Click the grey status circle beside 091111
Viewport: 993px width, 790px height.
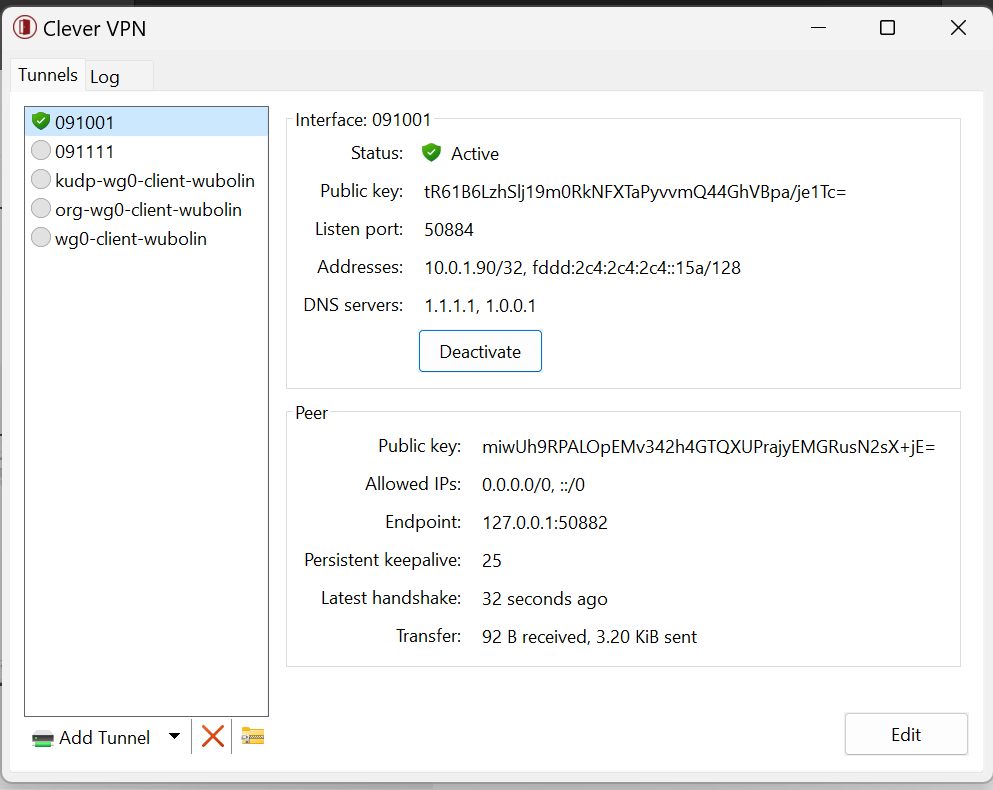pos(41,151)
